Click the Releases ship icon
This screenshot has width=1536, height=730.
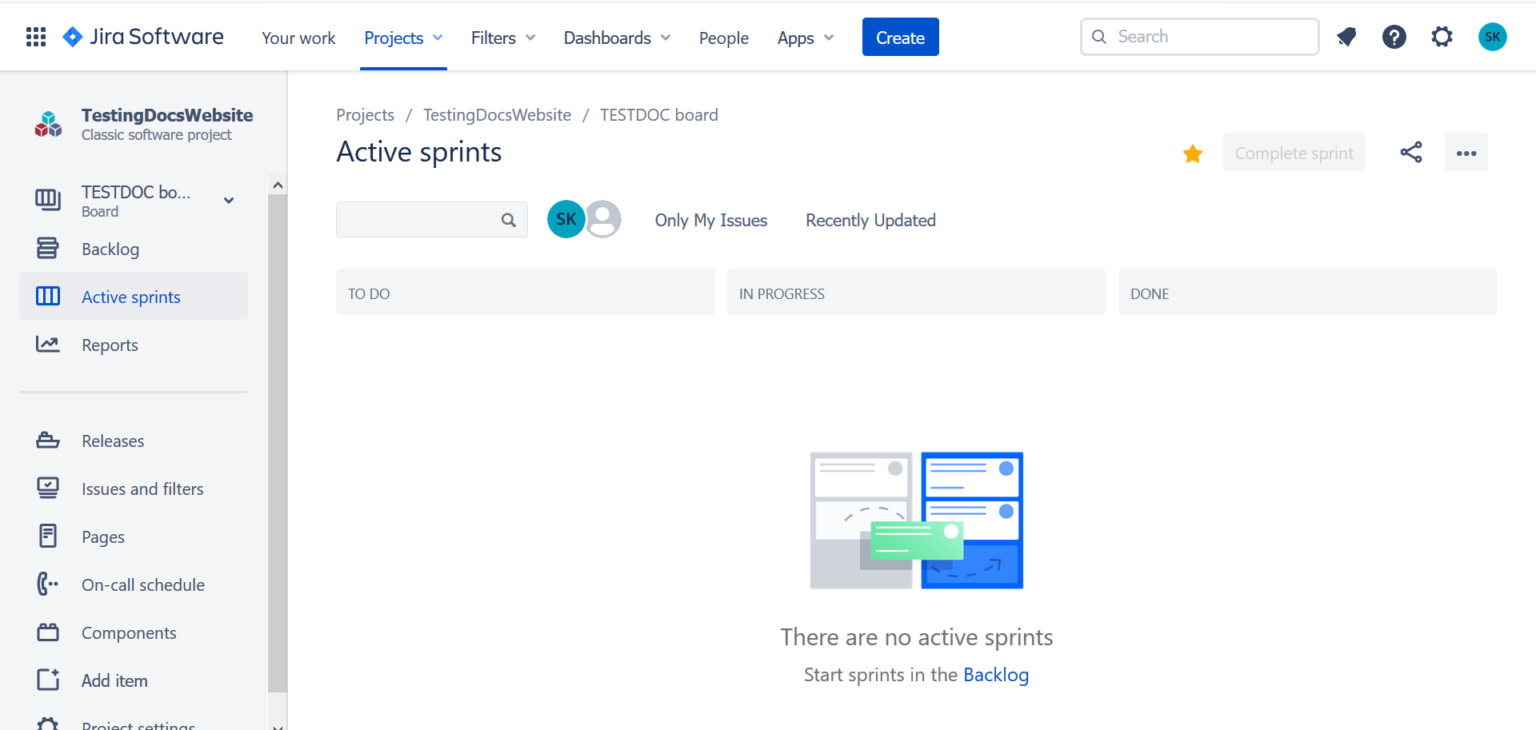pos(47,440)
